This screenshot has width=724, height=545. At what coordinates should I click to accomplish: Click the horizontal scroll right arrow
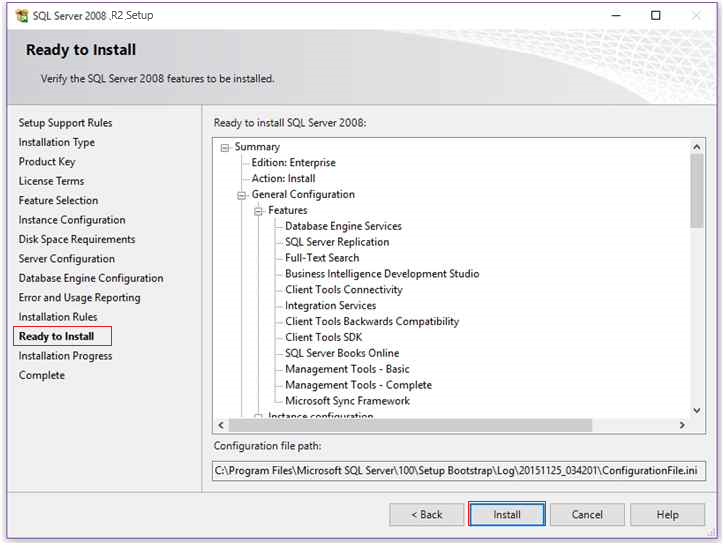coord(682,425)
